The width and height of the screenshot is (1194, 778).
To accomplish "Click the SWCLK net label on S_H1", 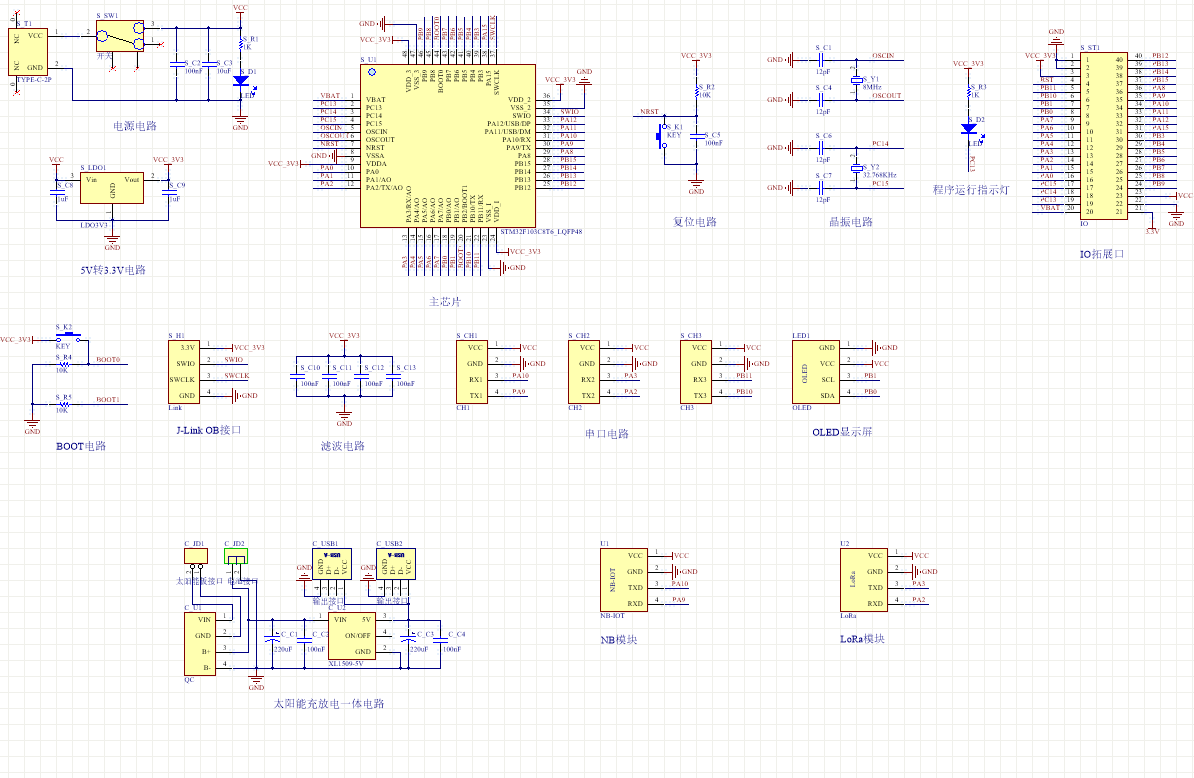I will pos(236,375).
